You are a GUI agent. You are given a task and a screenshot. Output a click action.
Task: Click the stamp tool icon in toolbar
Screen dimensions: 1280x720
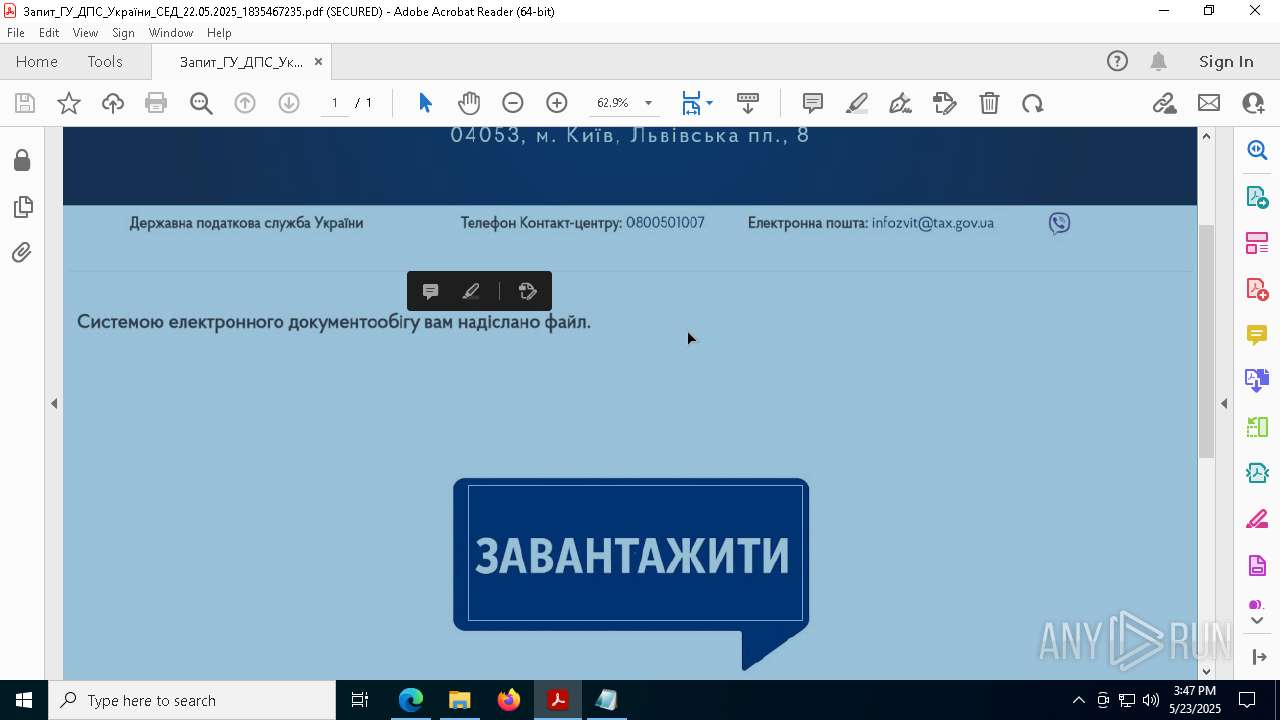click(x=945, y=103)
